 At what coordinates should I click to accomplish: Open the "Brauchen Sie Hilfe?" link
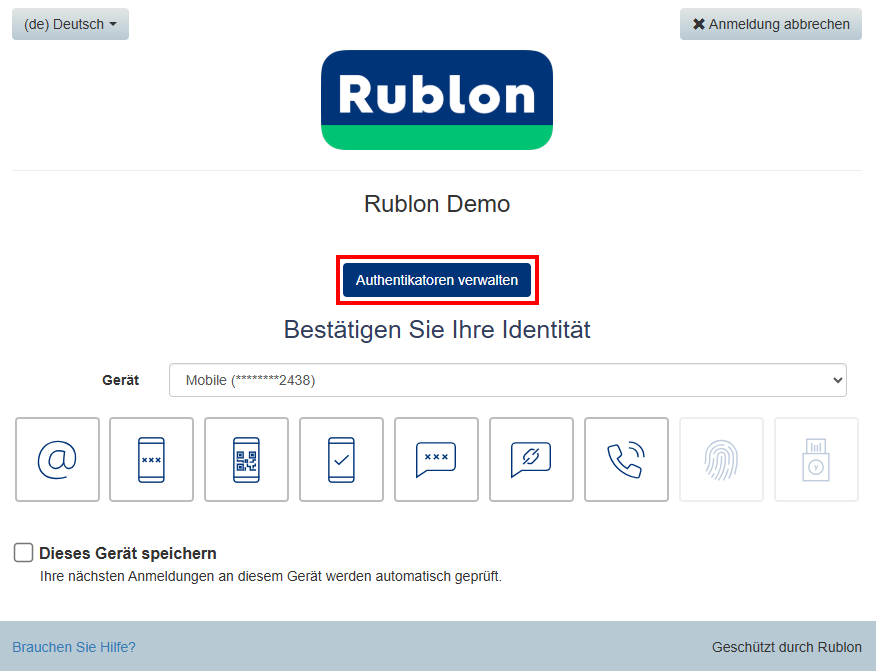click(74, 647)
